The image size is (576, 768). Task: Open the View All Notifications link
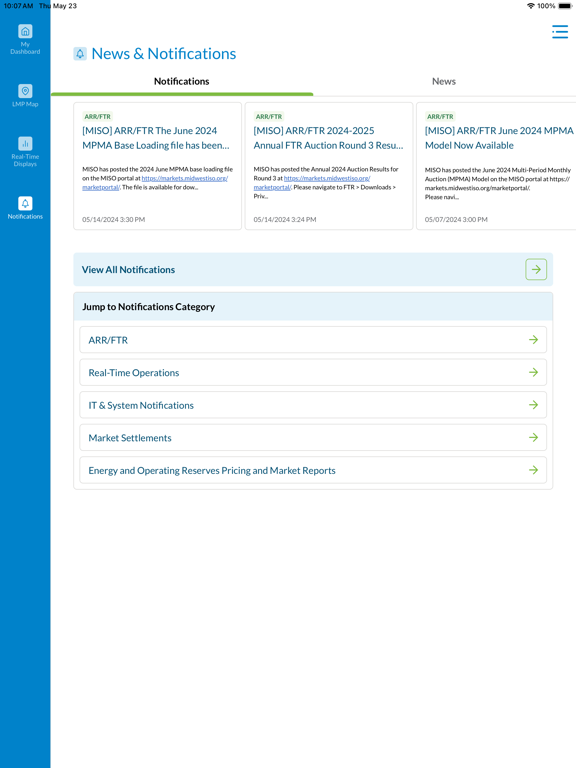coord(313,269)
